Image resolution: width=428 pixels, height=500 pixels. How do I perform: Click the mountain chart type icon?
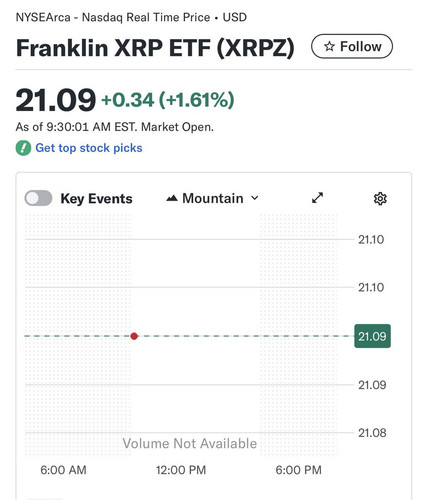pyautogui.click(x=172, y=198)
